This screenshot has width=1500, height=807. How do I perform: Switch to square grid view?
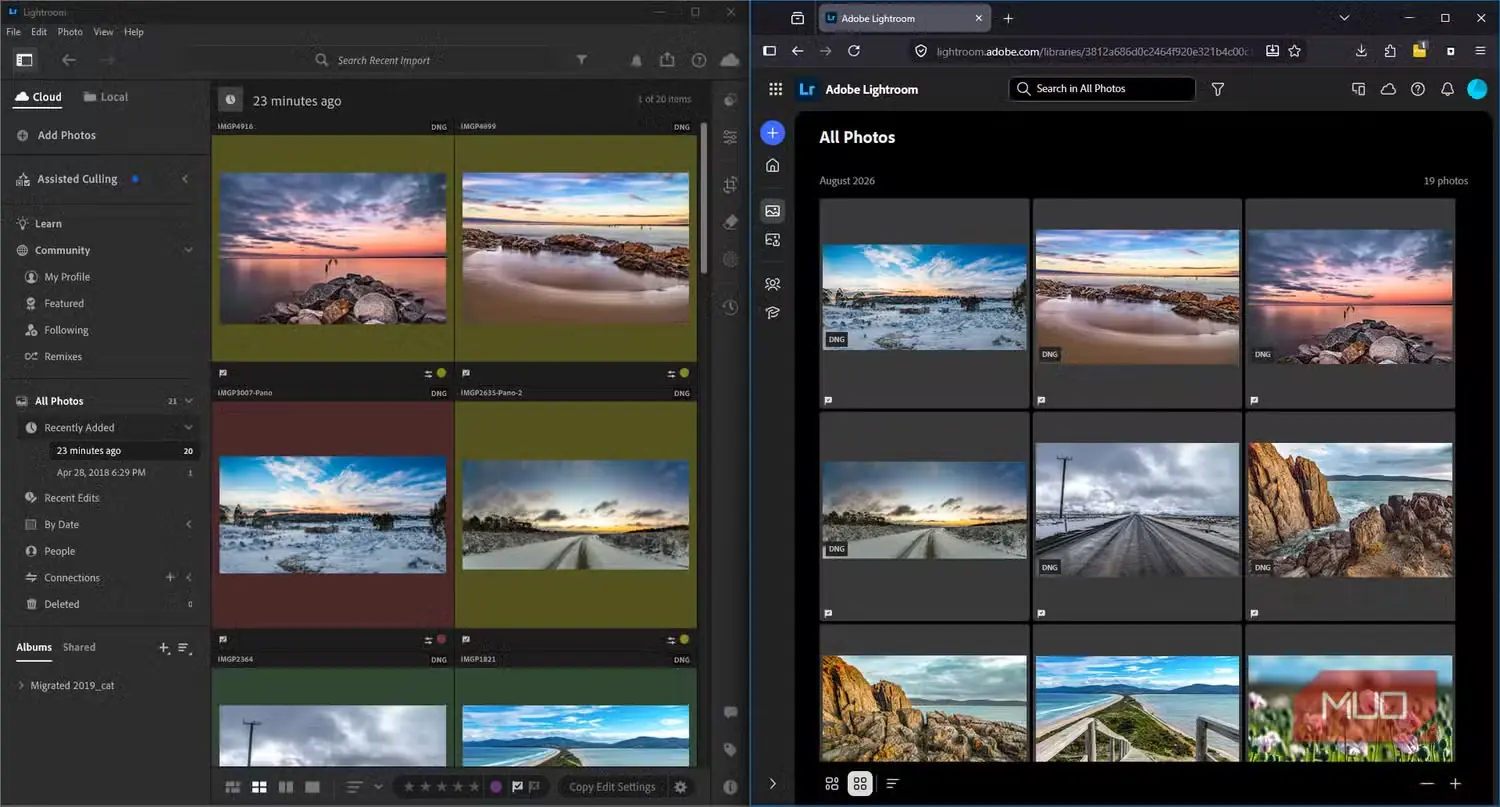[x=259, y=787]
